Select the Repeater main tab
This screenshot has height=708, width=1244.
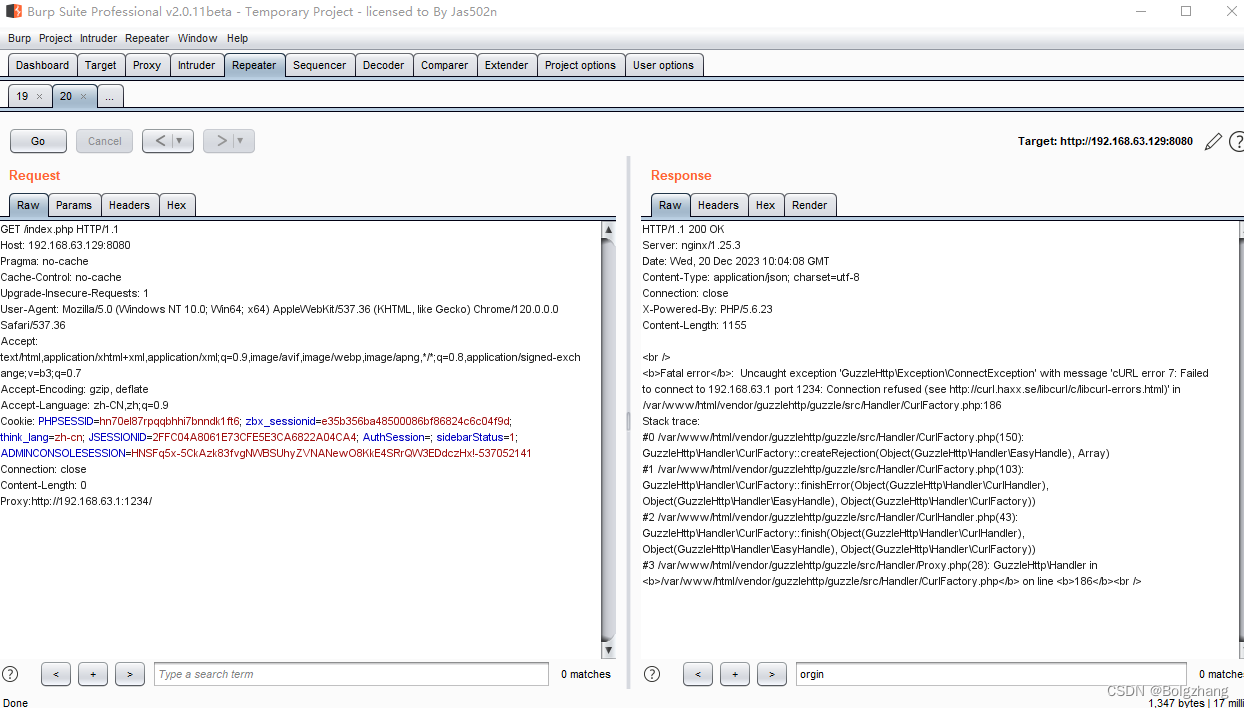click(254, 65)
